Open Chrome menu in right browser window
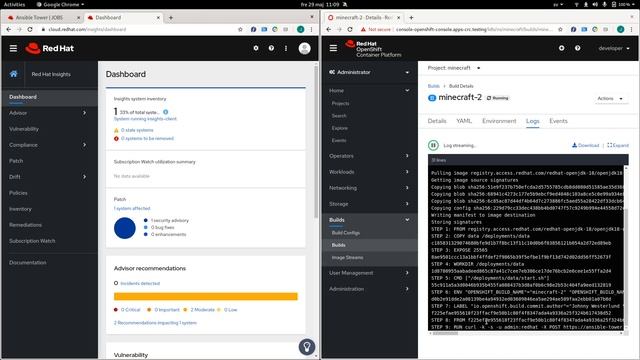The height and width of the screenshot is (360, 640). point(631,29)
